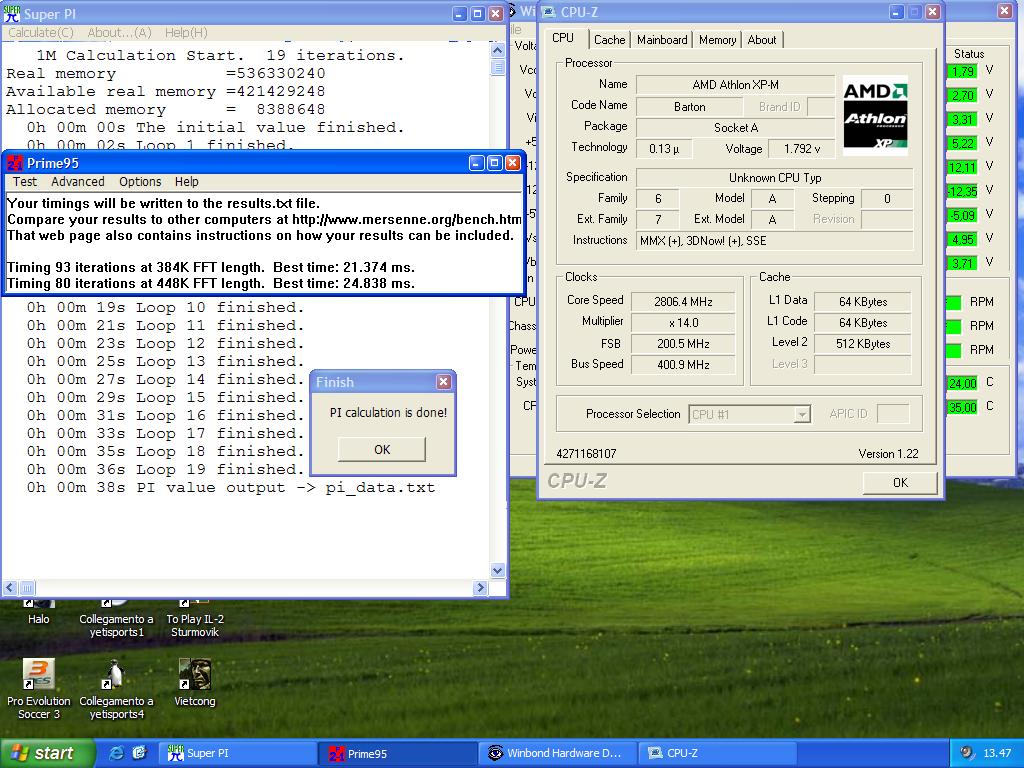The image size is (1024, 768).
Task: Click Name field AMD Athlon XP-M
Action: (x=735, y=85)
